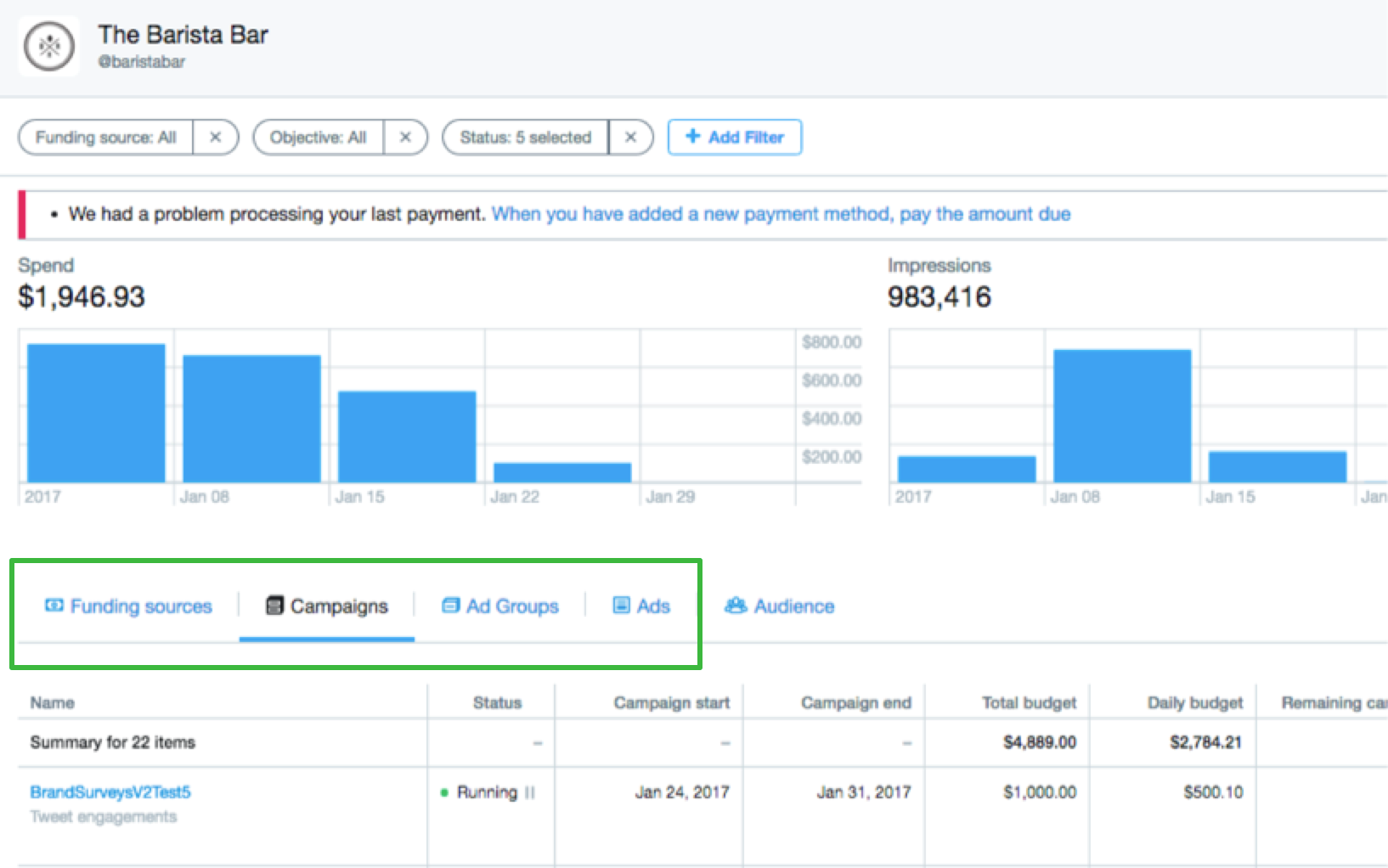Sort by Campaign start column header
Image resolution: width=1388 pixels, height=868 pixels.
pos(672,703)
